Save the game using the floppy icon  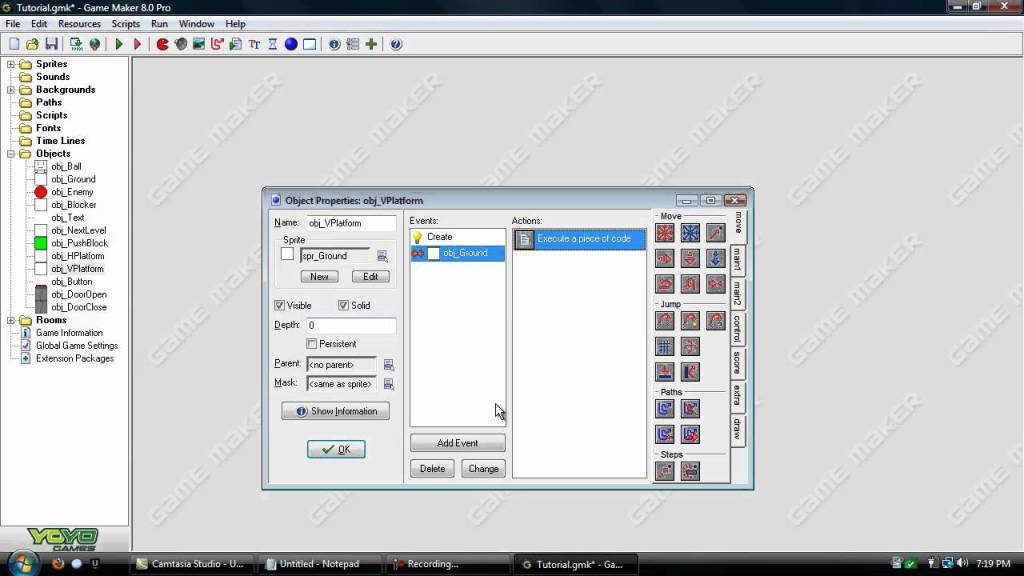pos(51,44)
